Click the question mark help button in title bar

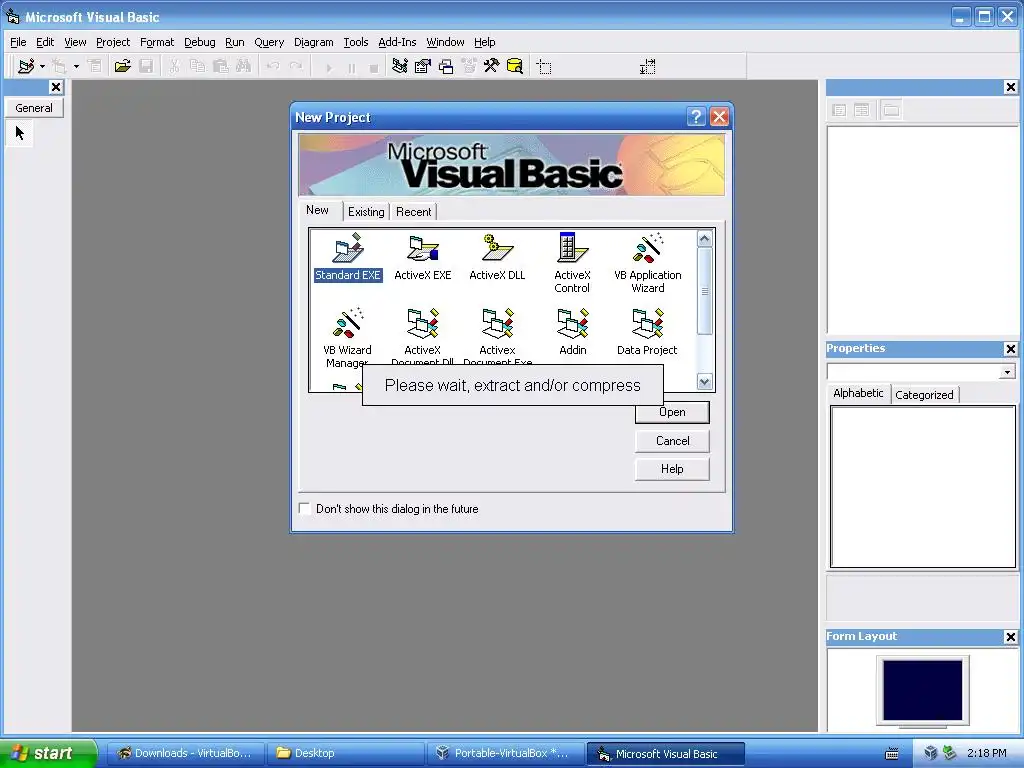pyautogui.click(x=696, y=117)
